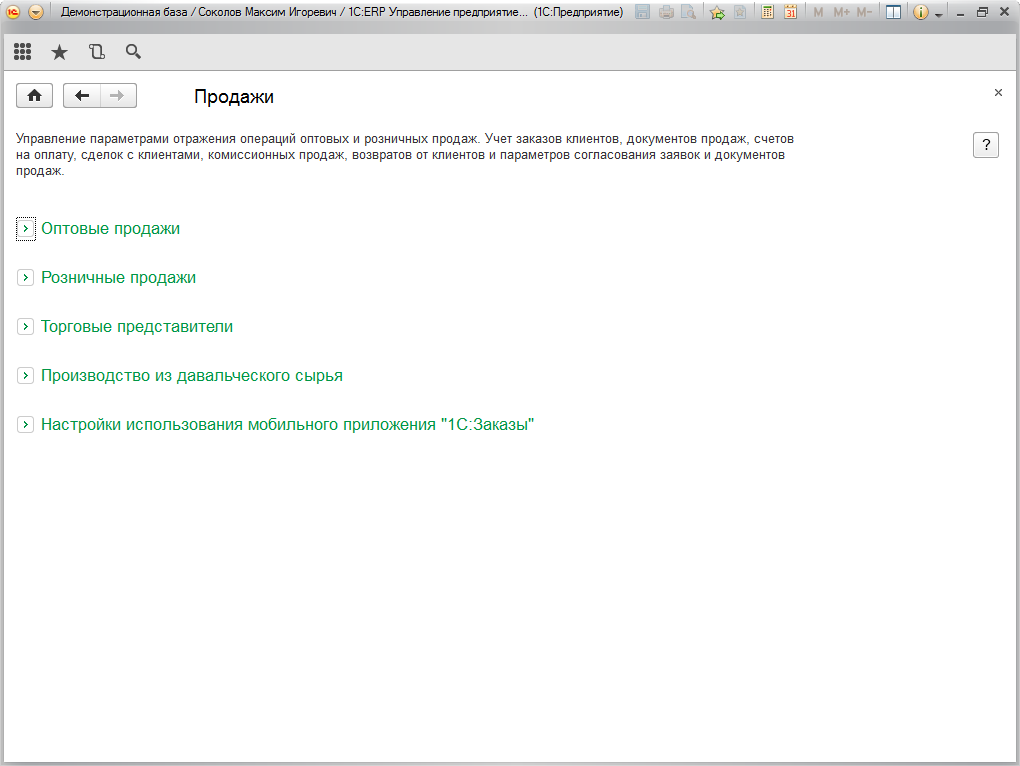Open dropdown arrow next to info icon
This screenshot has width=1020, height=766.
[x=939, y=14]
